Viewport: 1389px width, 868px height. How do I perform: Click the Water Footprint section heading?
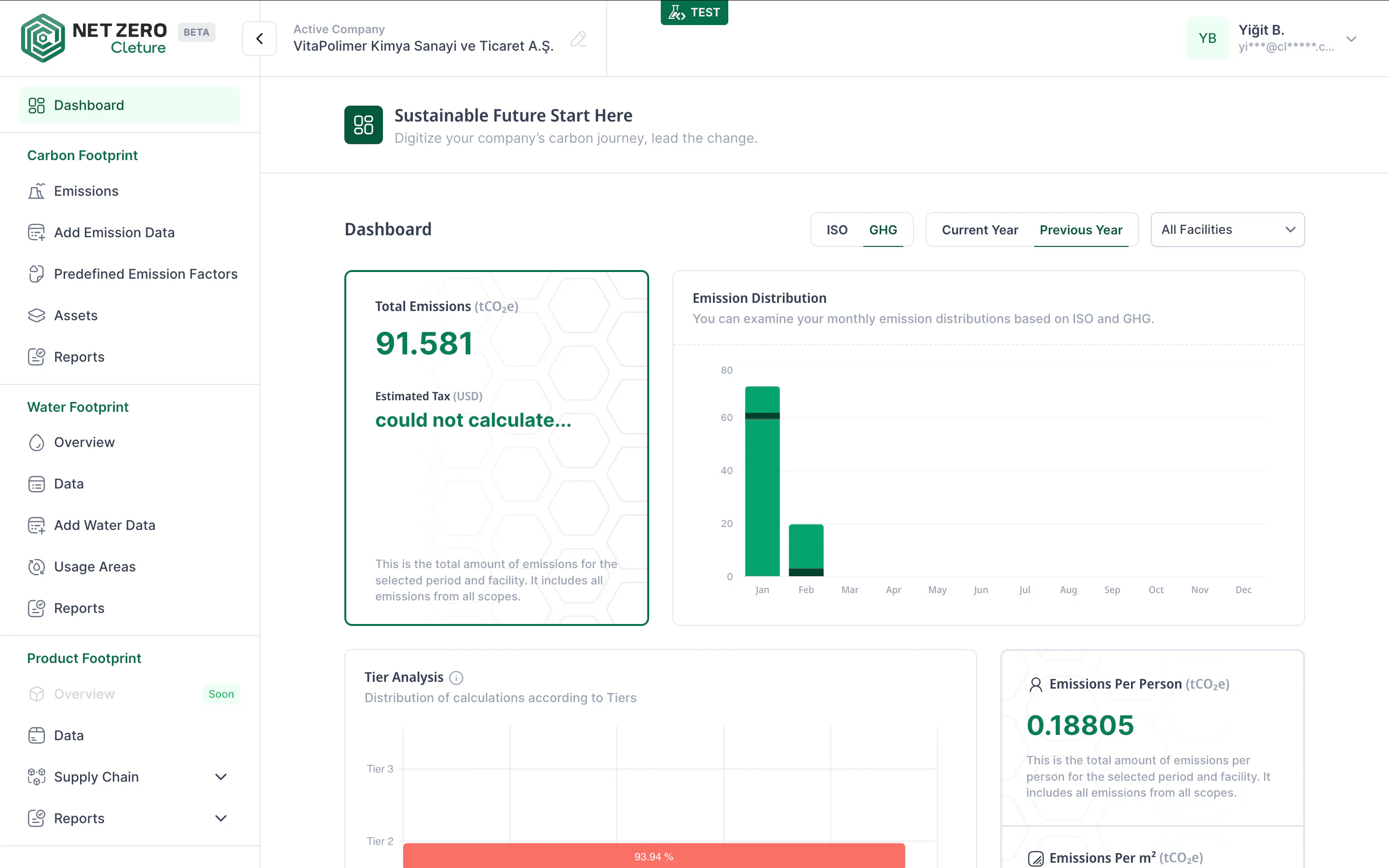(78, 407)
